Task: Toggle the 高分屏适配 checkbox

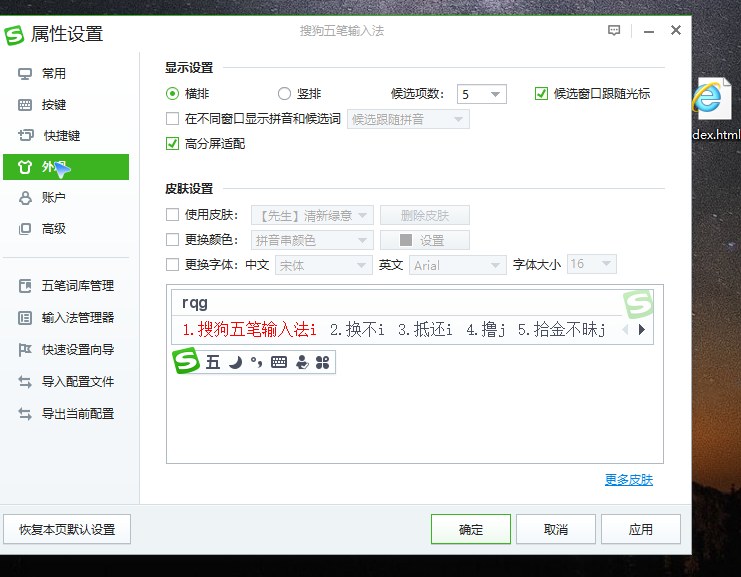Action: click(172, 143)
